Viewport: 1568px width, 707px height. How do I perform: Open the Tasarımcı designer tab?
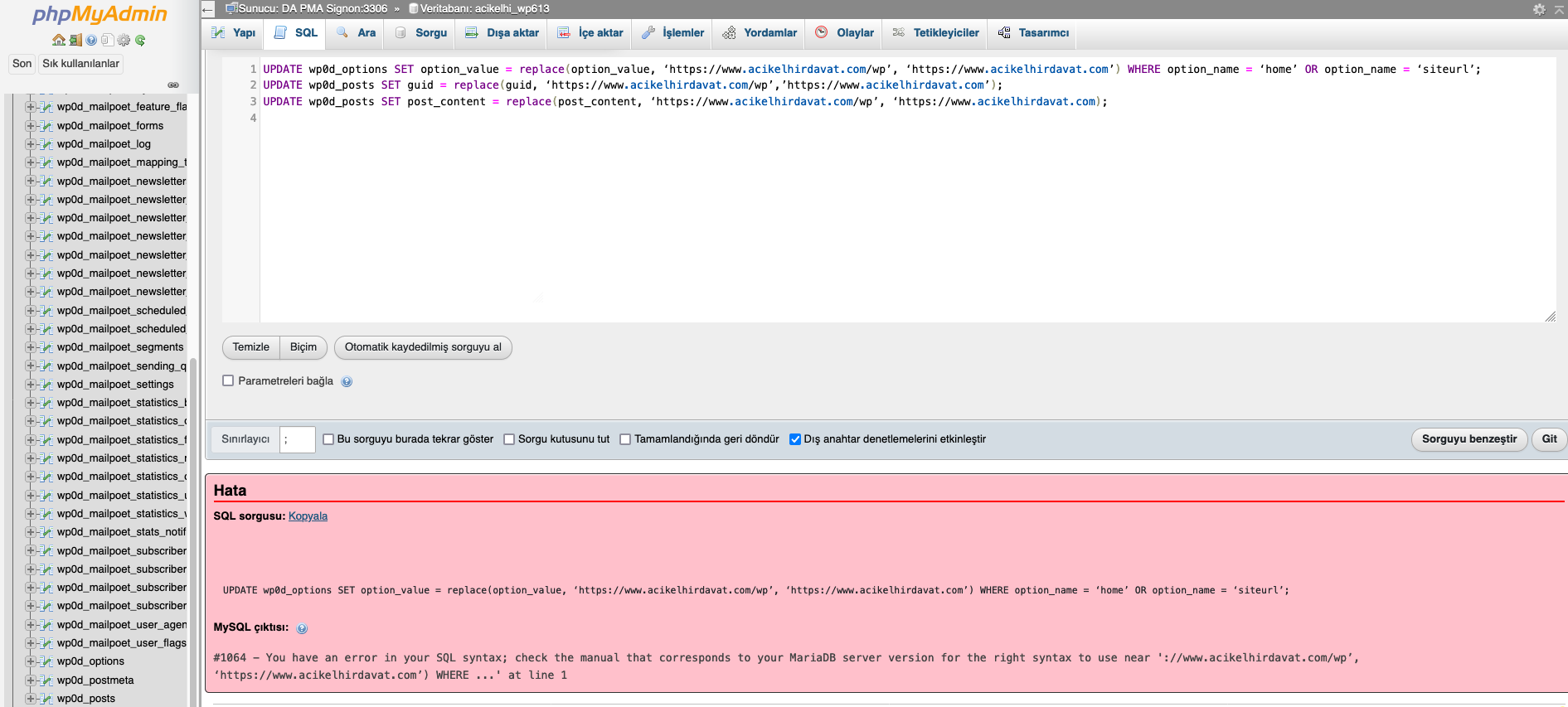1033,33
